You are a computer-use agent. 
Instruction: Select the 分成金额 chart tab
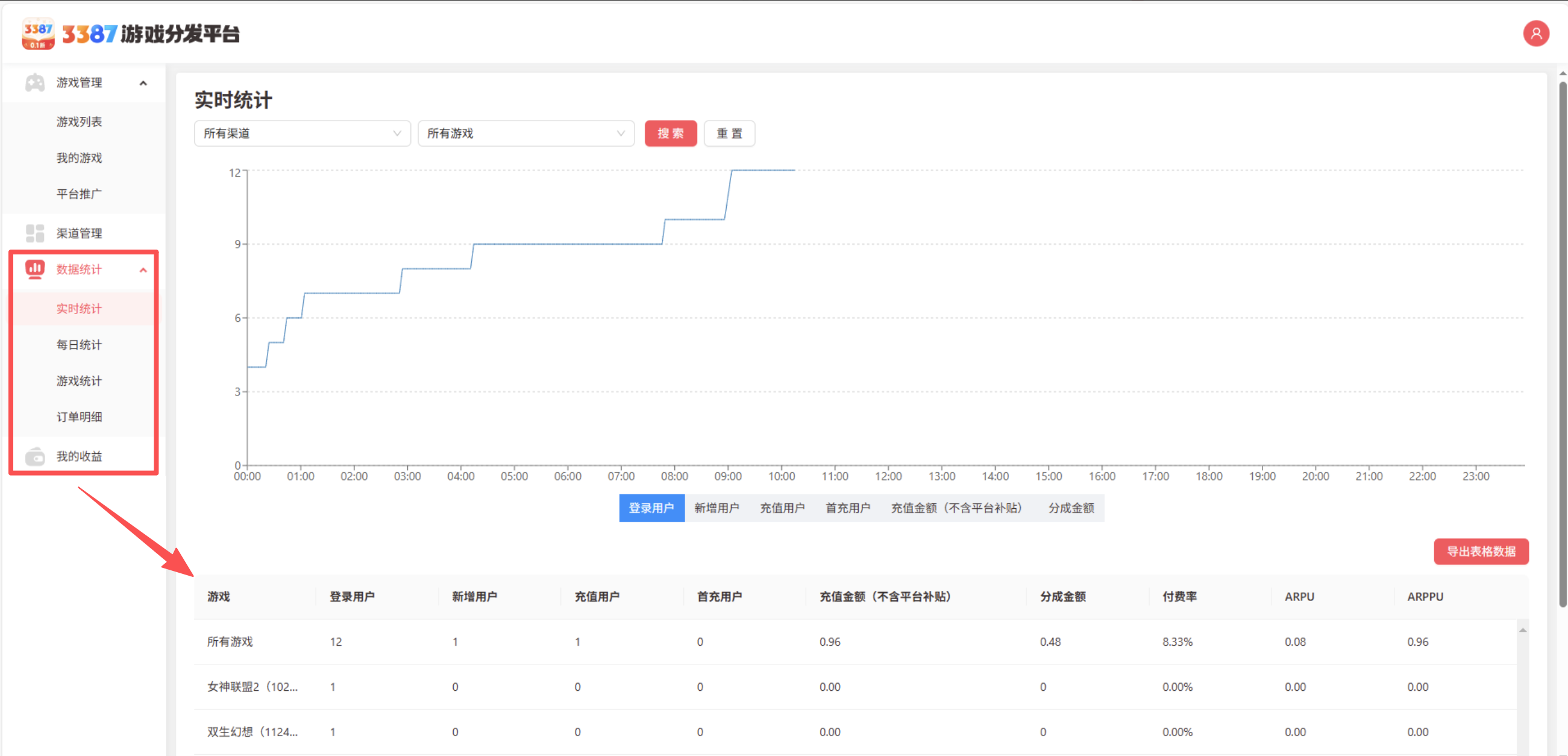(1071, 508)
